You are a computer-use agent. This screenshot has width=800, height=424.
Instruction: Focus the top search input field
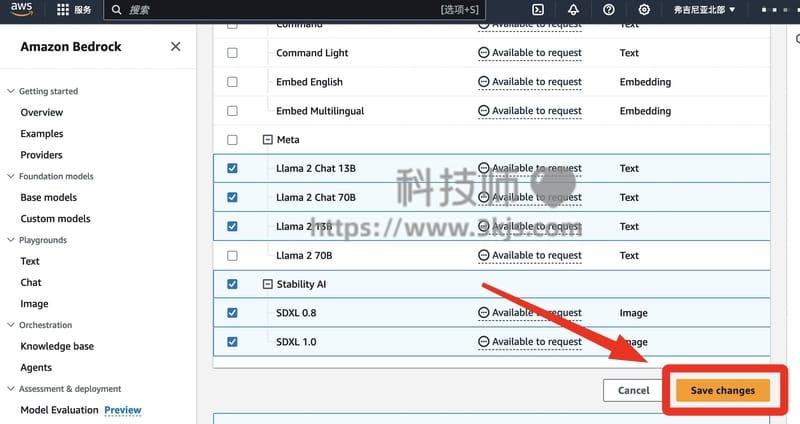click(x=294, y=10)
